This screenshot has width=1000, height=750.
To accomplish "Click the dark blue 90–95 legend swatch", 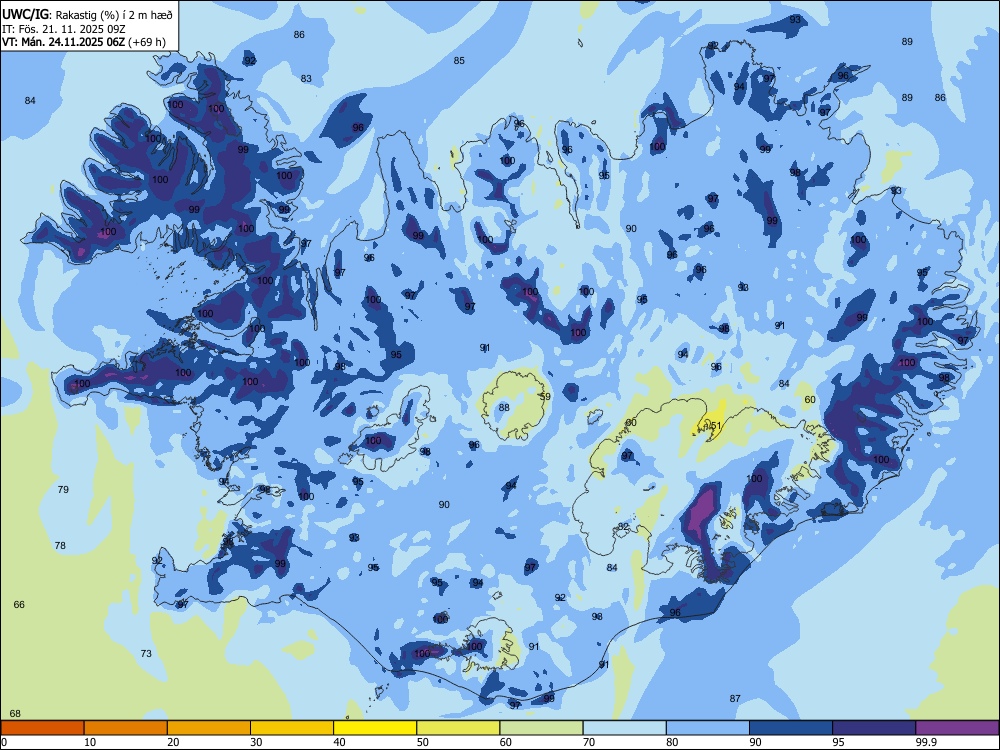I will (791, 728).
